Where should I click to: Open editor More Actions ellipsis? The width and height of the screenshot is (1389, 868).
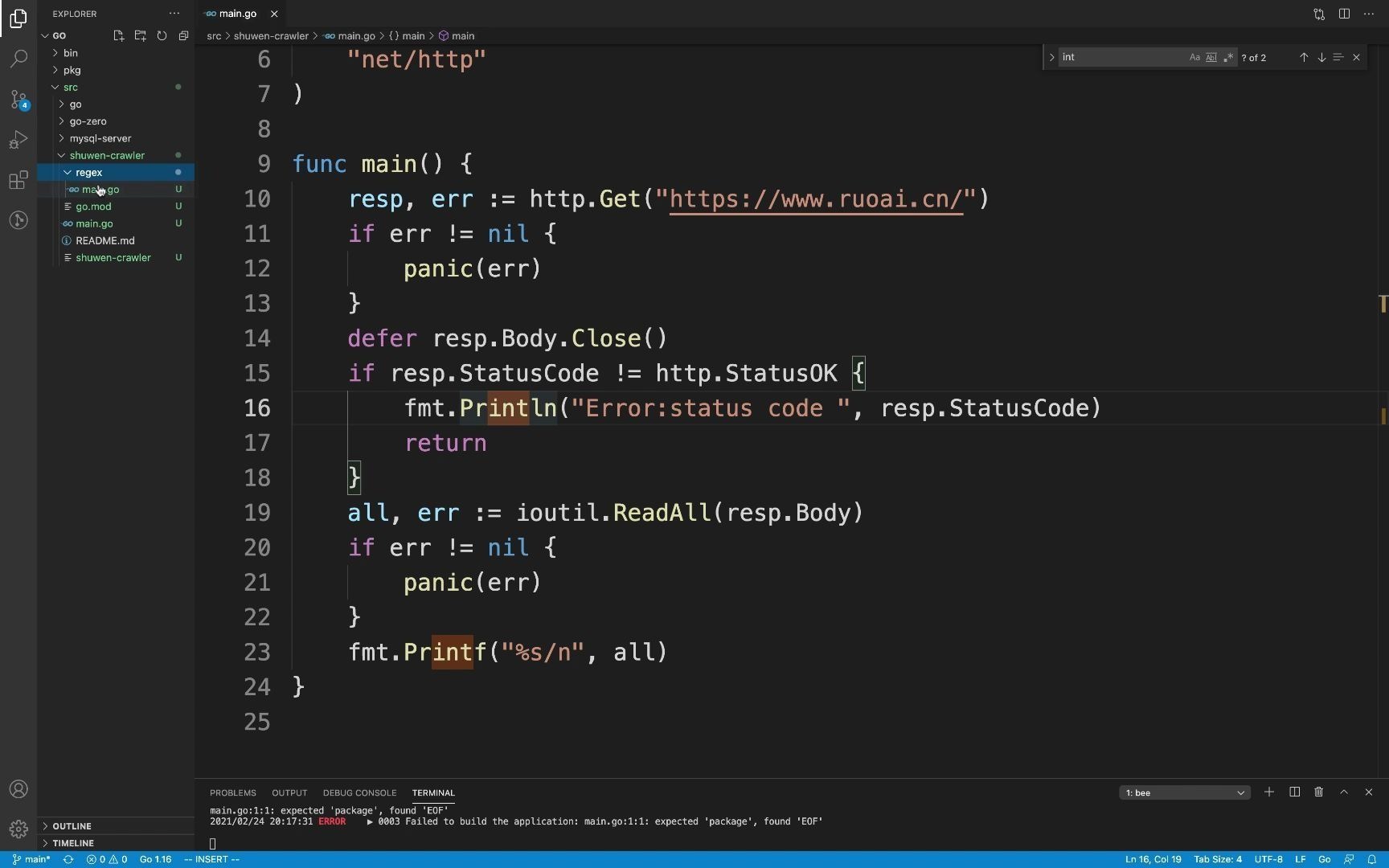click(1369, 14)
